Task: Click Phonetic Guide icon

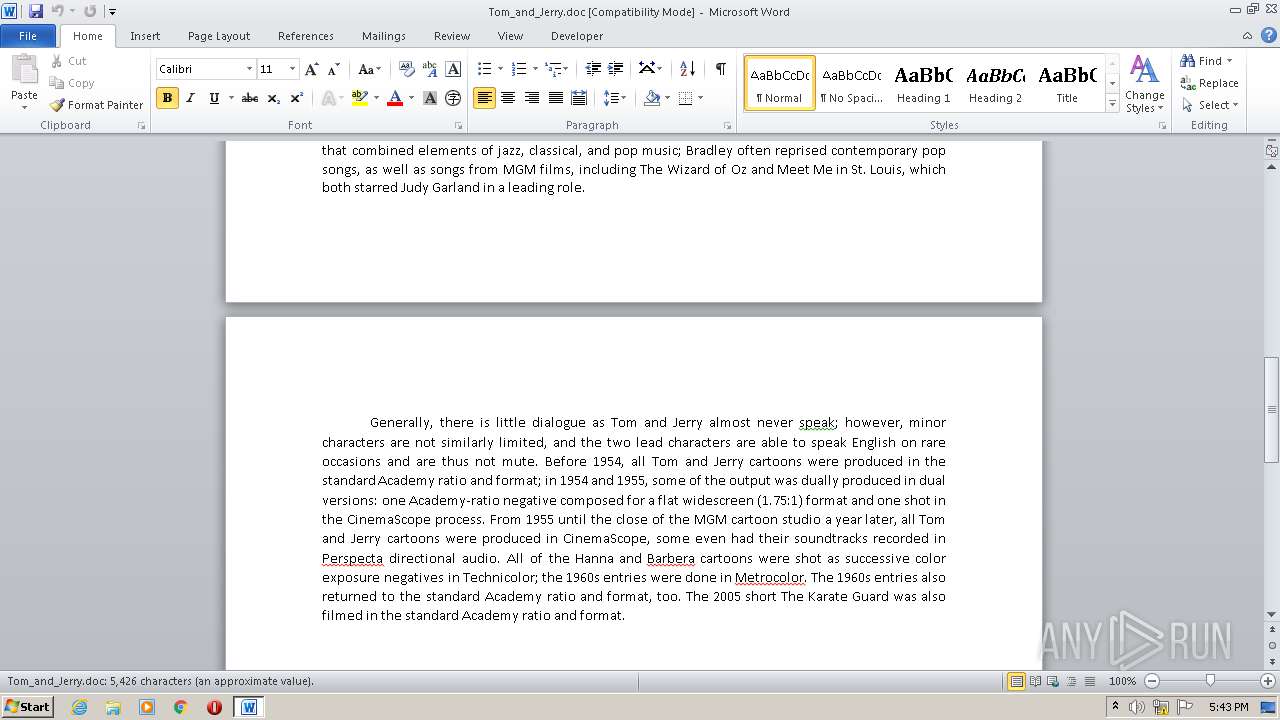Action: pos(429,69)
